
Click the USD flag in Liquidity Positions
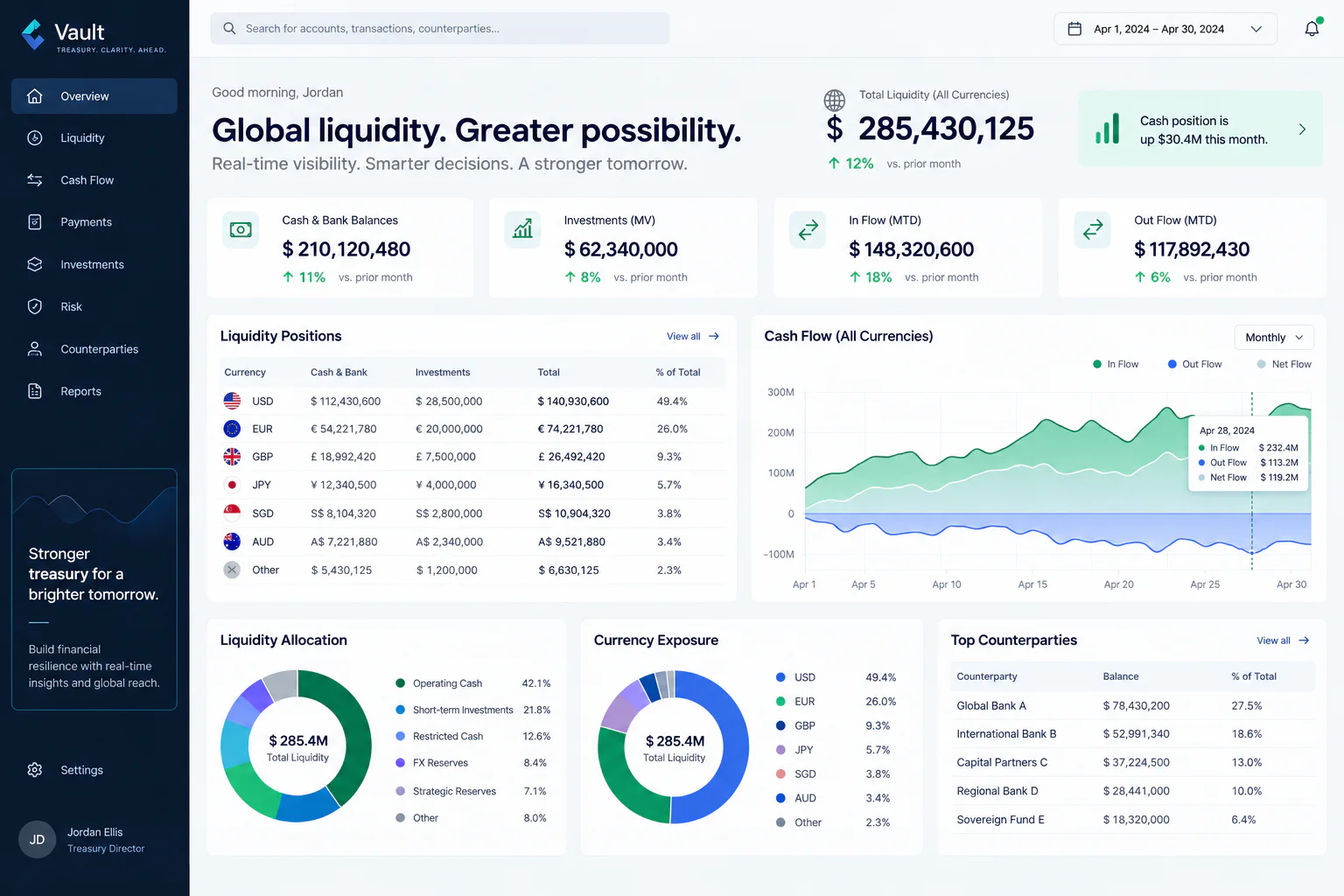(232, 401)
